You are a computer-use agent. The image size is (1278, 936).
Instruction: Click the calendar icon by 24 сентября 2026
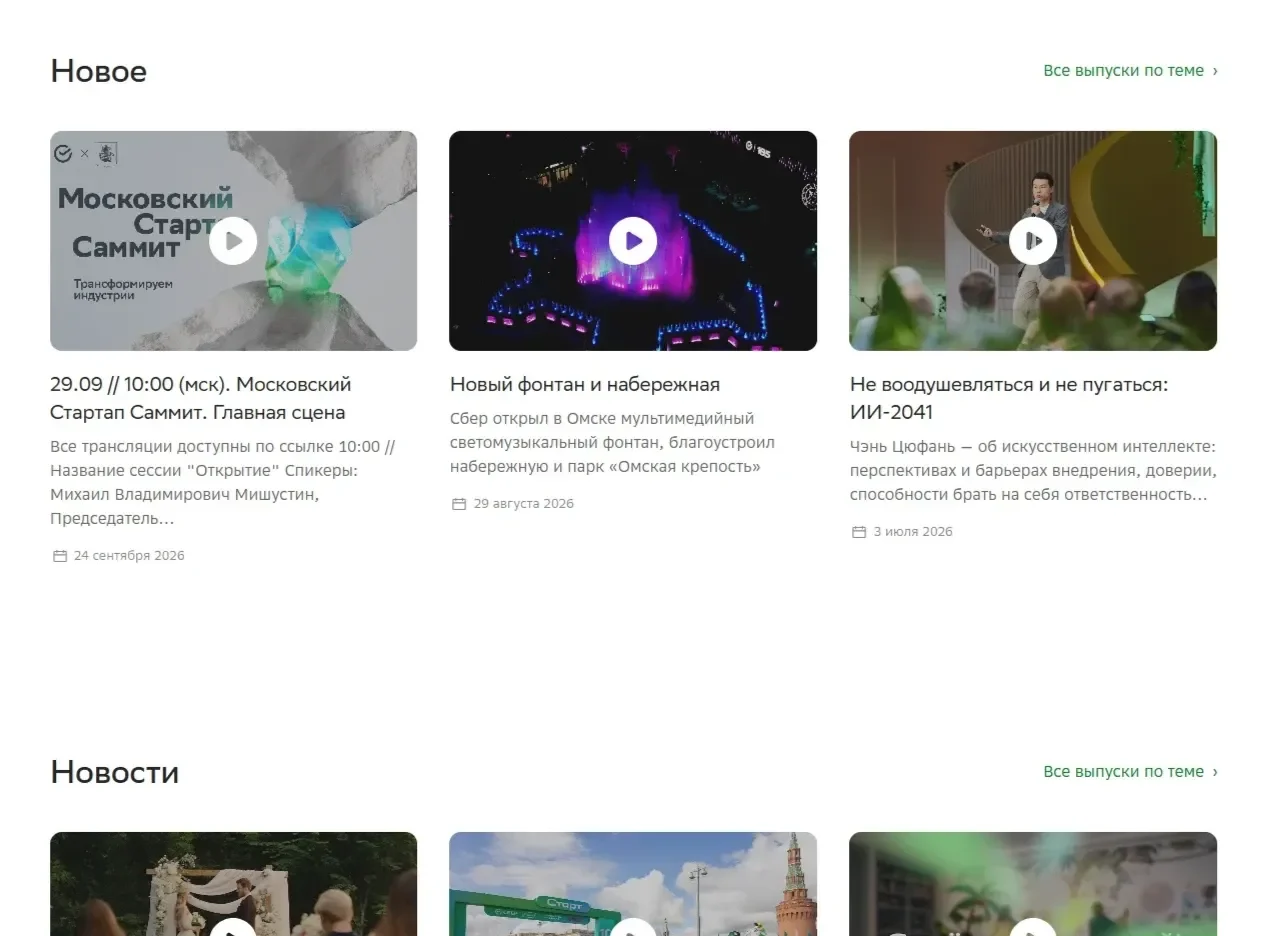[x=60, y=556]
